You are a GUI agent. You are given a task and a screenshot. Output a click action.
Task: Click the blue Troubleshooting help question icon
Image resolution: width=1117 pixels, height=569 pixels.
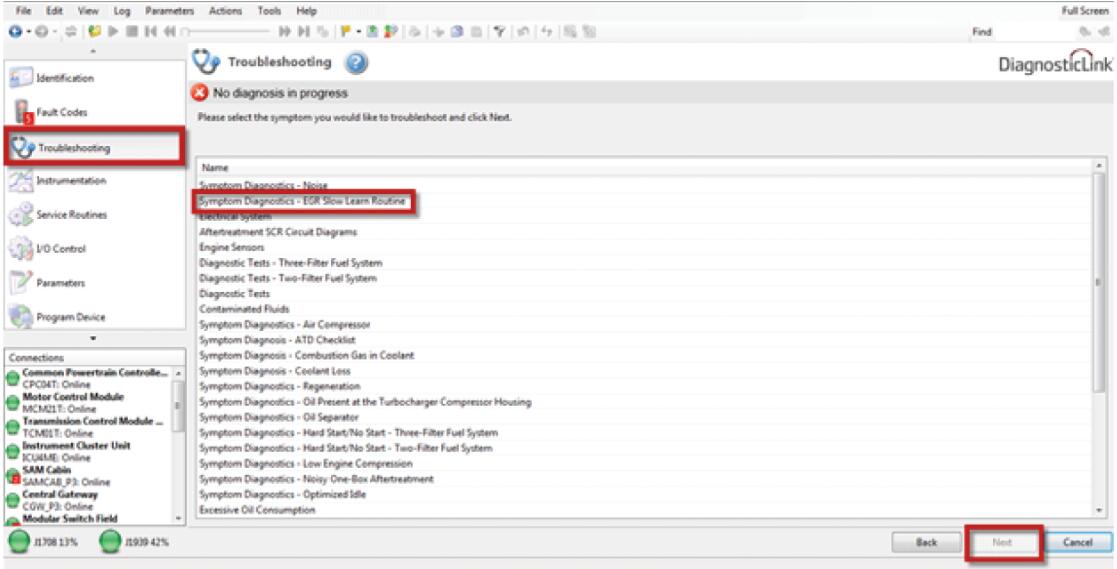coord(356,63)
